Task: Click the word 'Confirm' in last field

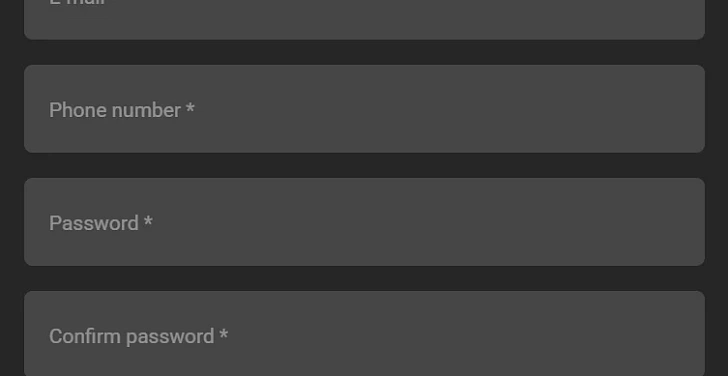Action: [85, 336]
